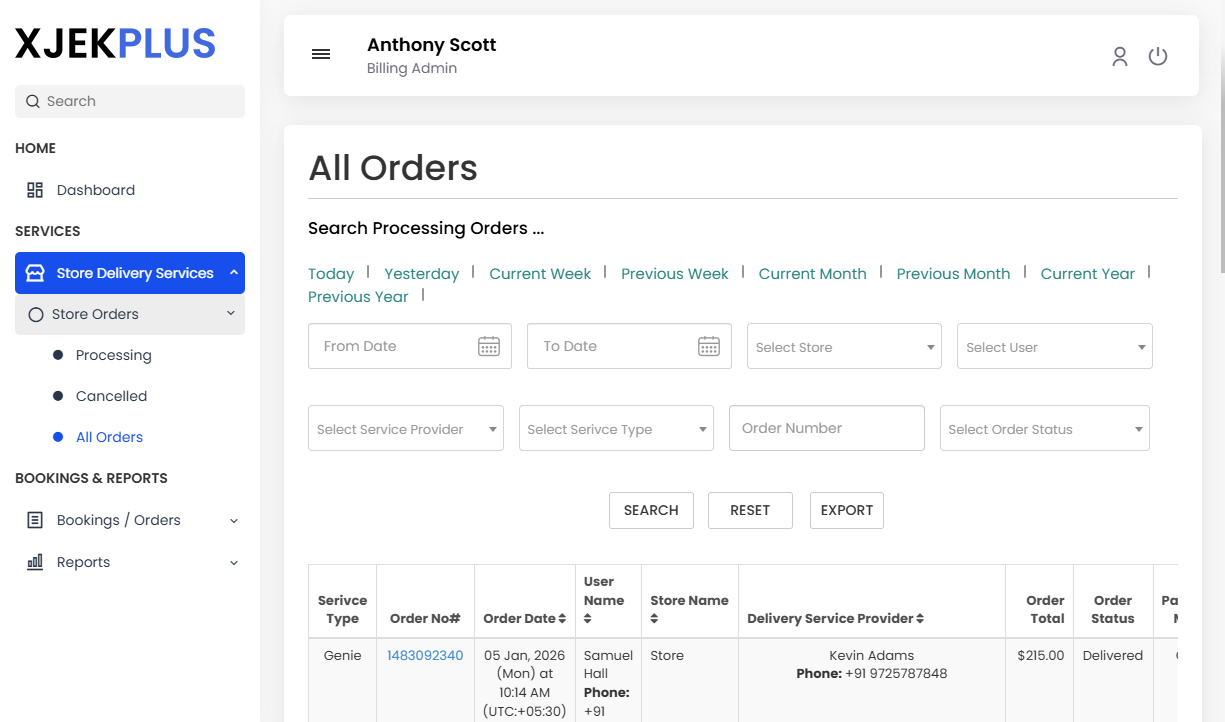
Task: Click the hamburger menu icon
Action: tap(320, 54)
